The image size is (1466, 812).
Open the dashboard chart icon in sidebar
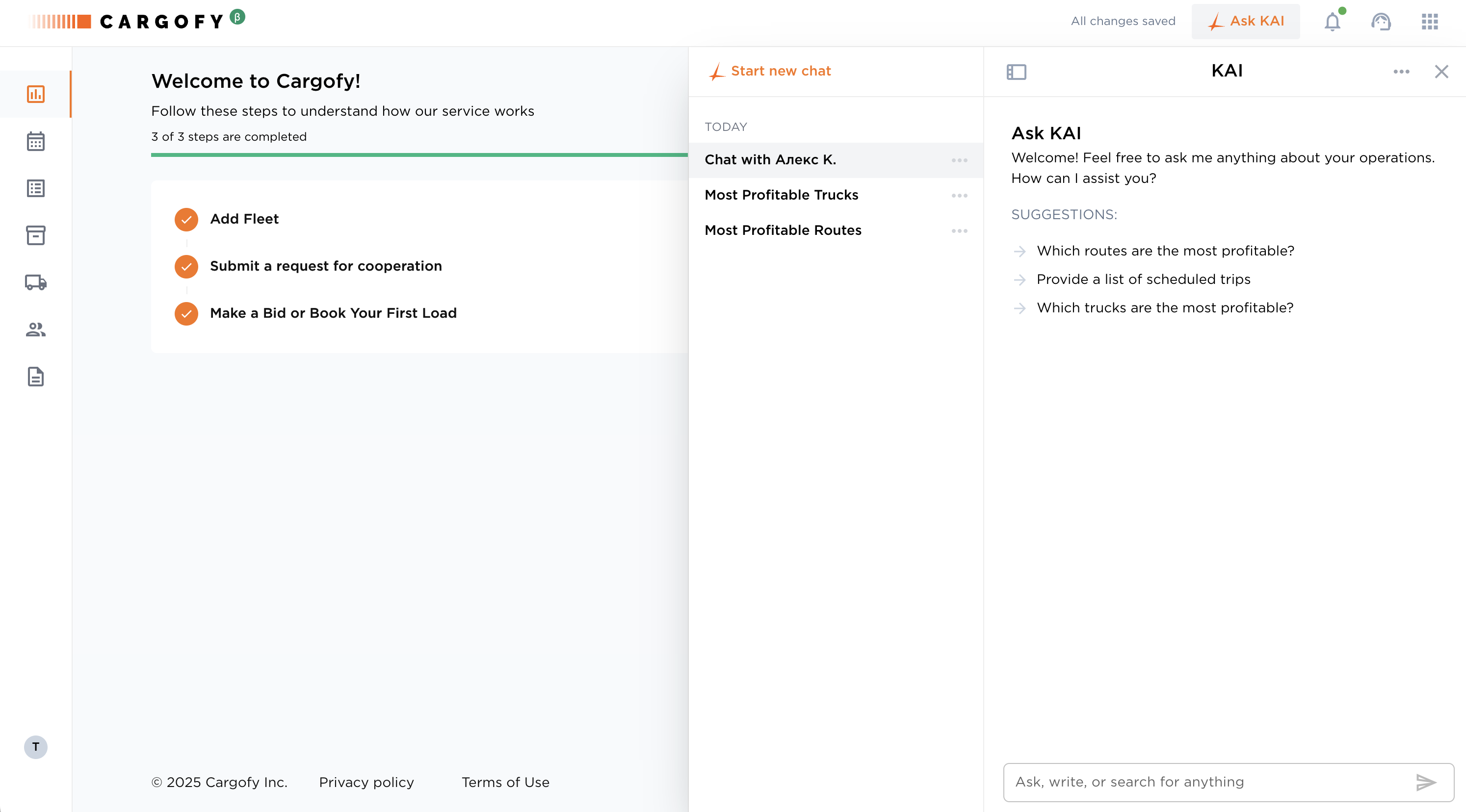(x=35, y=95)
